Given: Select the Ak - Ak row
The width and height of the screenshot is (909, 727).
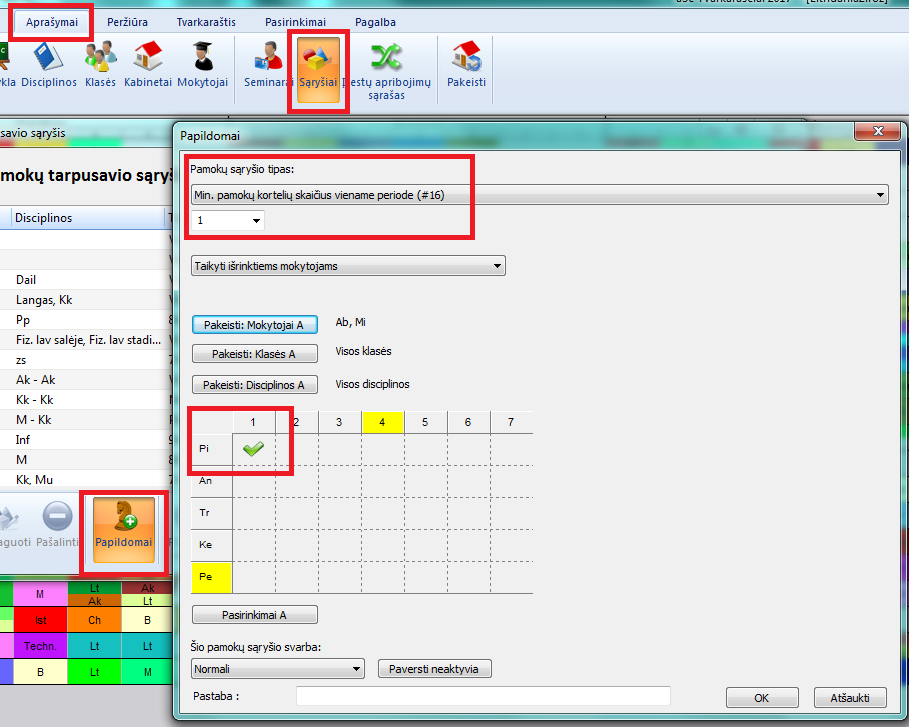Looking at the screenshot, I should tap(86, 380).
